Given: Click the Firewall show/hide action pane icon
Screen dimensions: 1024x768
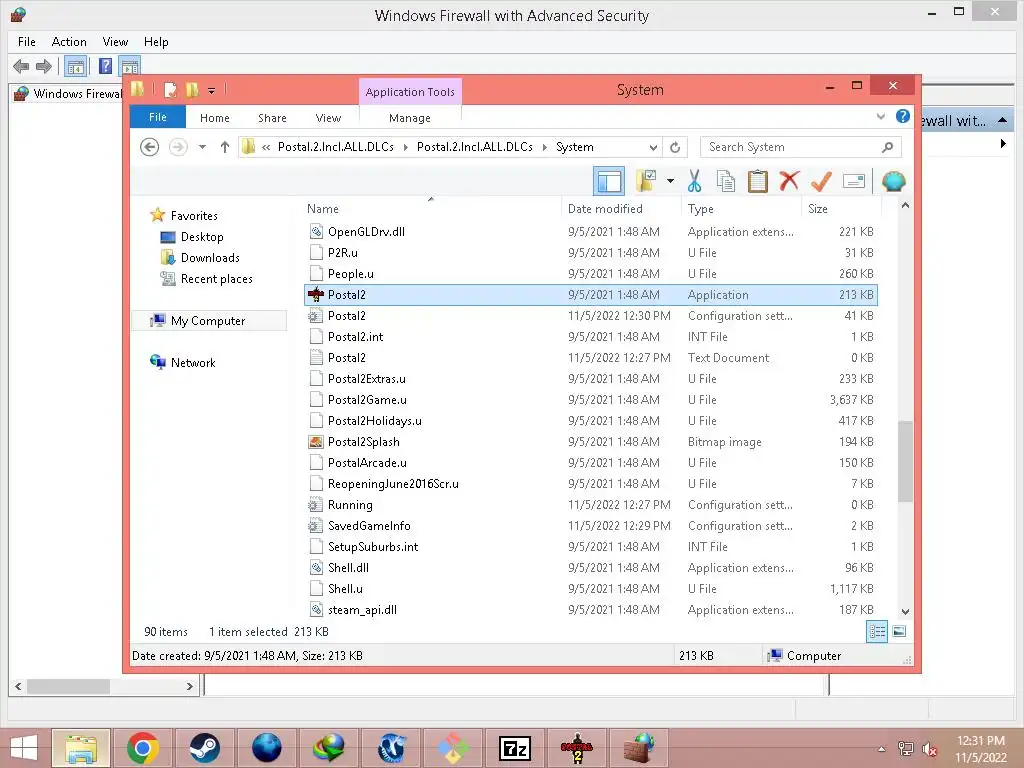Looking at the screenshot, I should point(130,66).
